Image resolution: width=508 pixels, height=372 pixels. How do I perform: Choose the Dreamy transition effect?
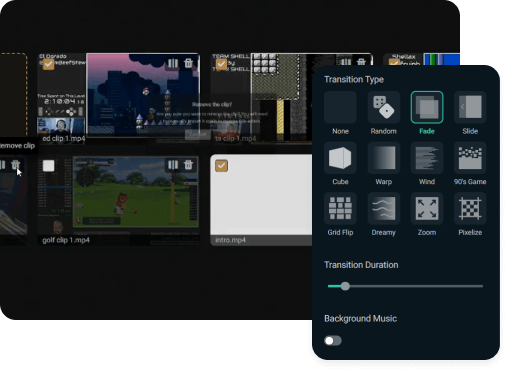click(x=384, y=209)
